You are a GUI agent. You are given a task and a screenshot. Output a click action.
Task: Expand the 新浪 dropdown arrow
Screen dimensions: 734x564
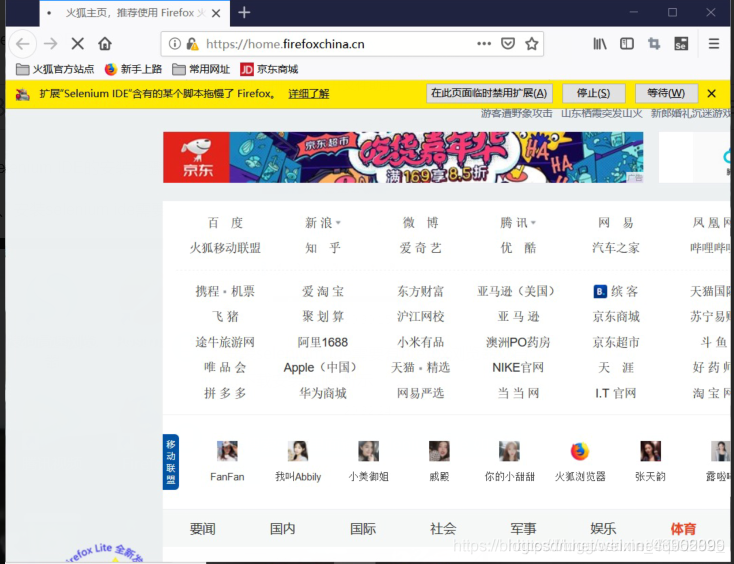point(338,223)
